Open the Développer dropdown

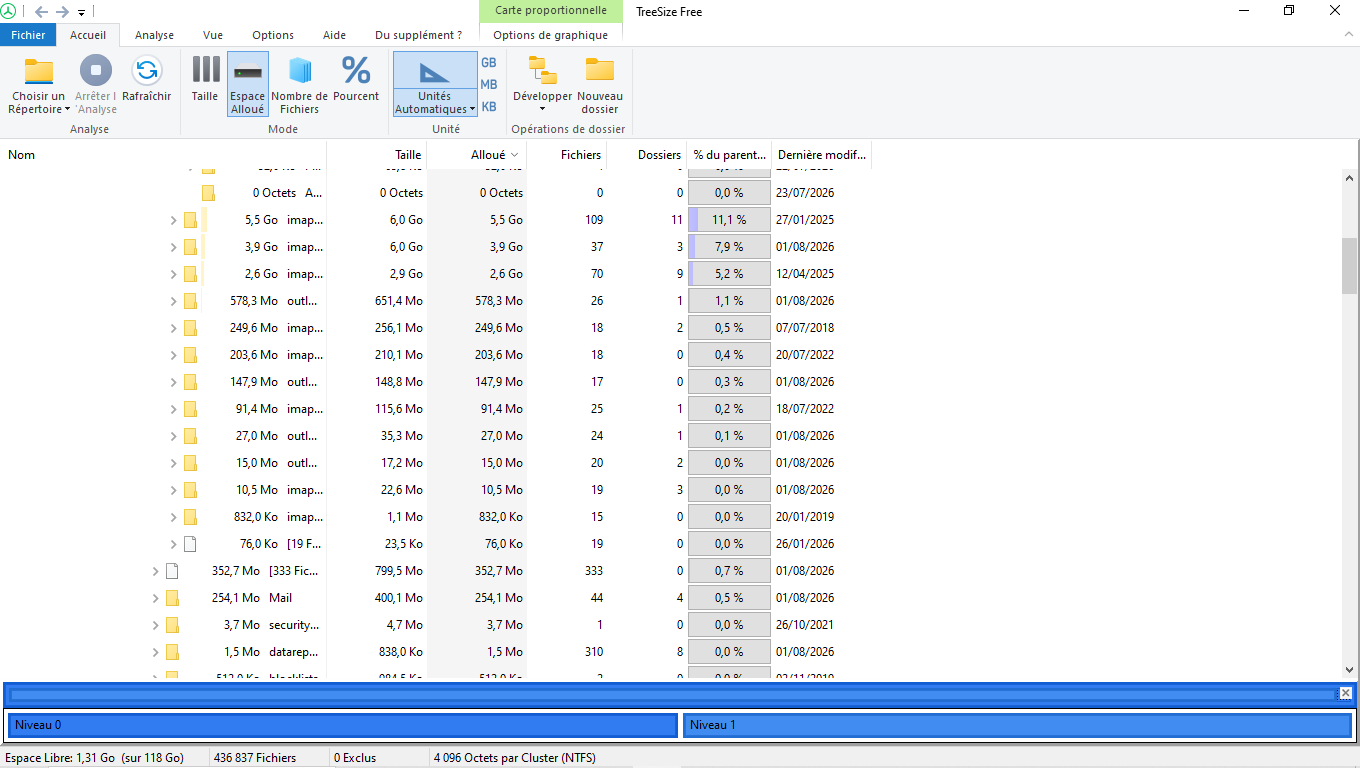tap(543, 84)
